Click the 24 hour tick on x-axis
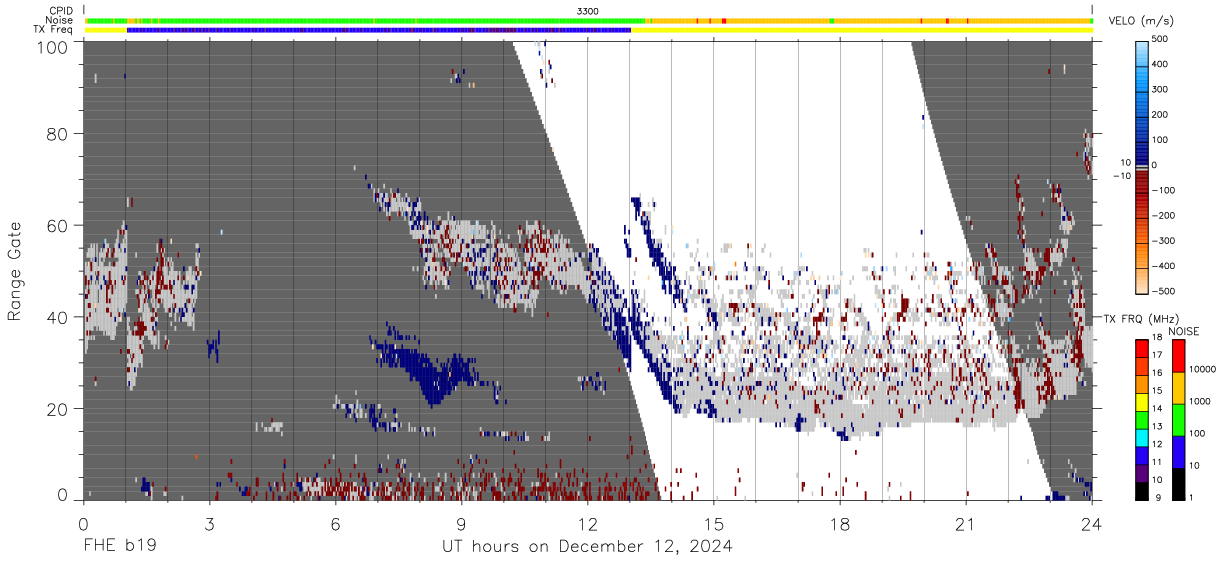 (x=1092, y=522)
